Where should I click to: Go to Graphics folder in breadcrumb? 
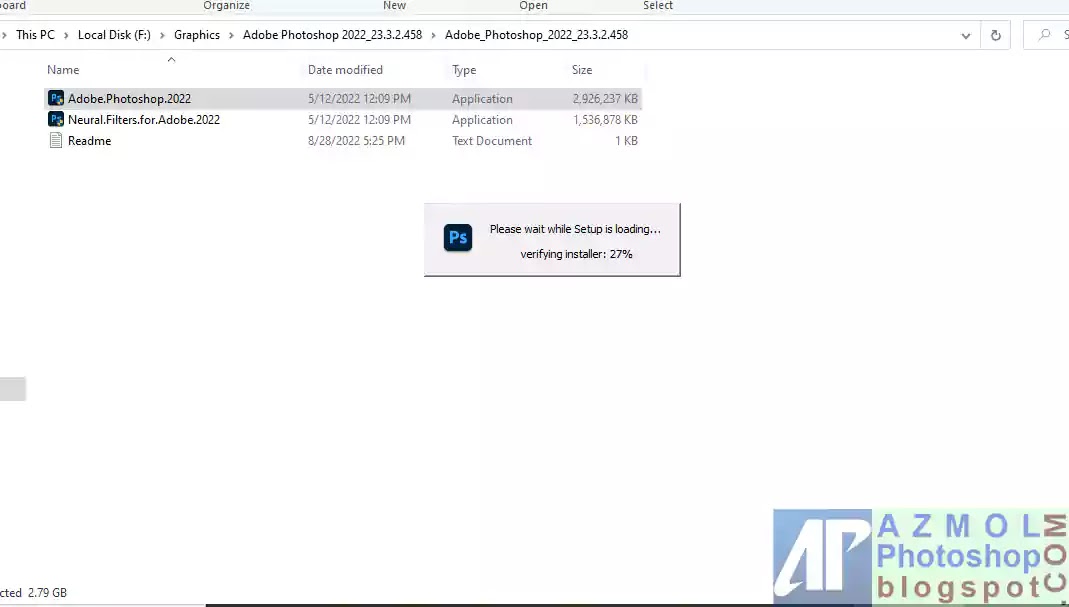(197, 35)
